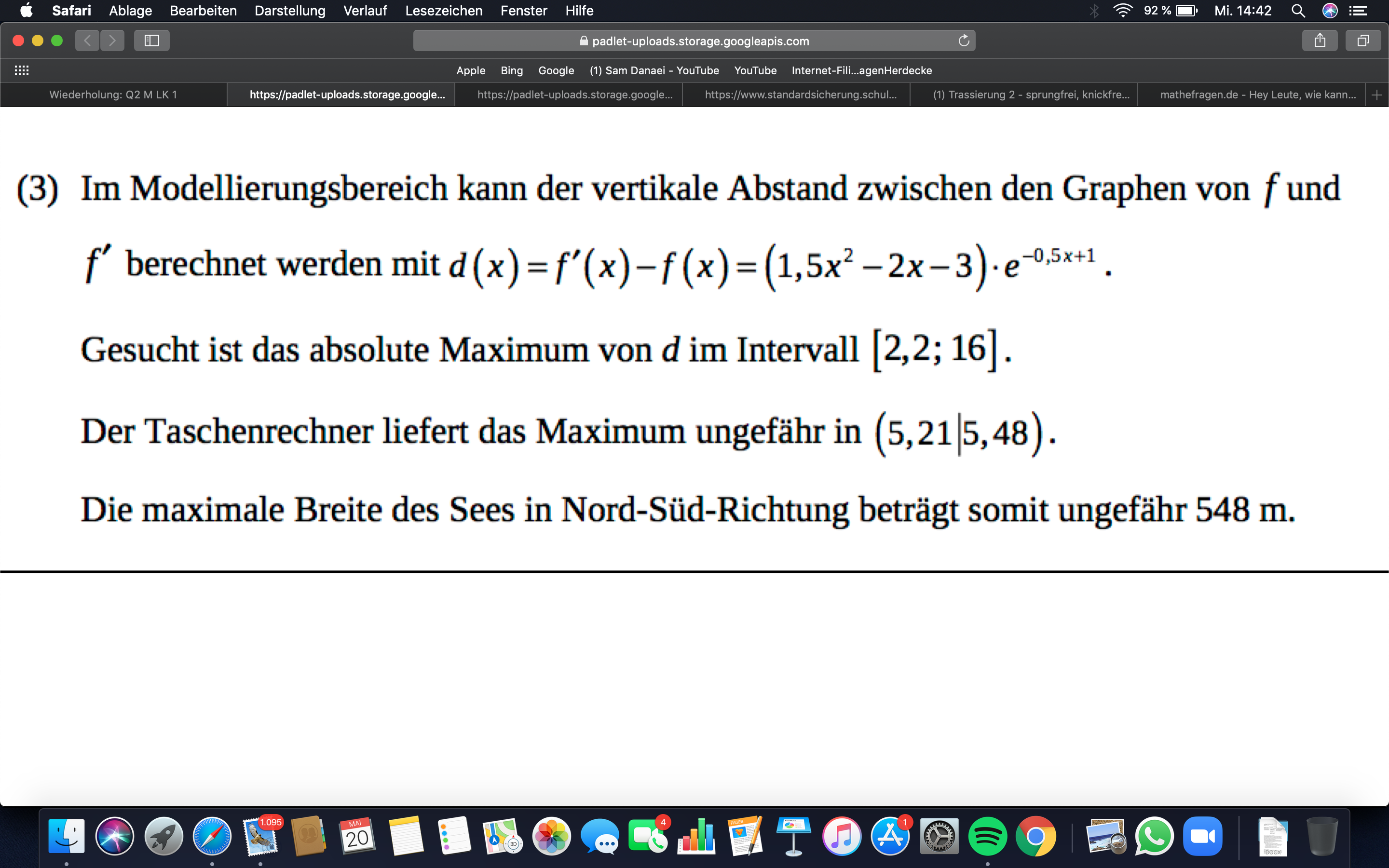This screenshot has height=868, width=1389.
Task: Open the App Store from the Dock
Action: (x=891, y=836)
